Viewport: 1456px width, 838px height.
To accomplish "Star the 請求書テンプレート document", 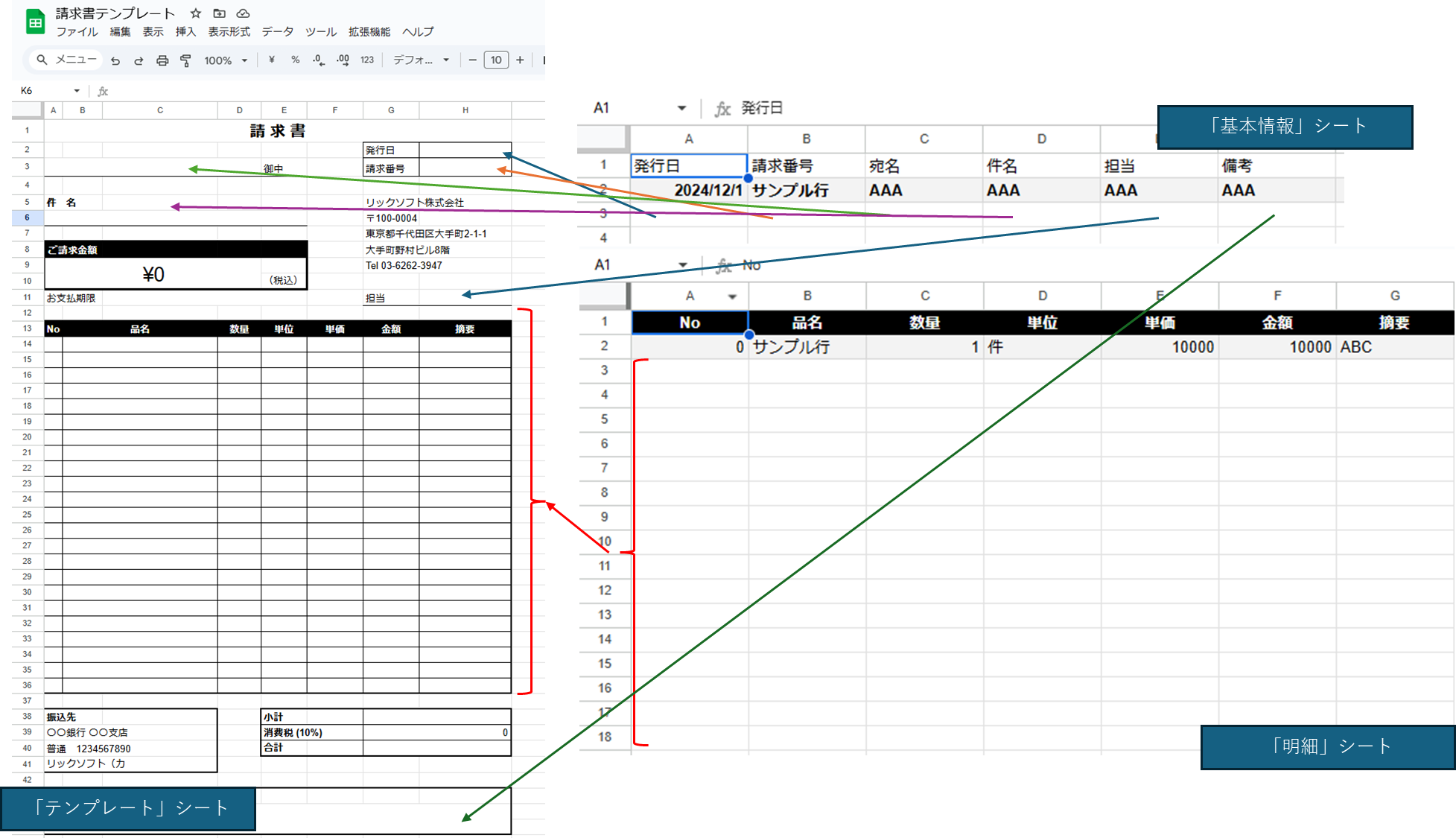I will click(x=196, y=13).
